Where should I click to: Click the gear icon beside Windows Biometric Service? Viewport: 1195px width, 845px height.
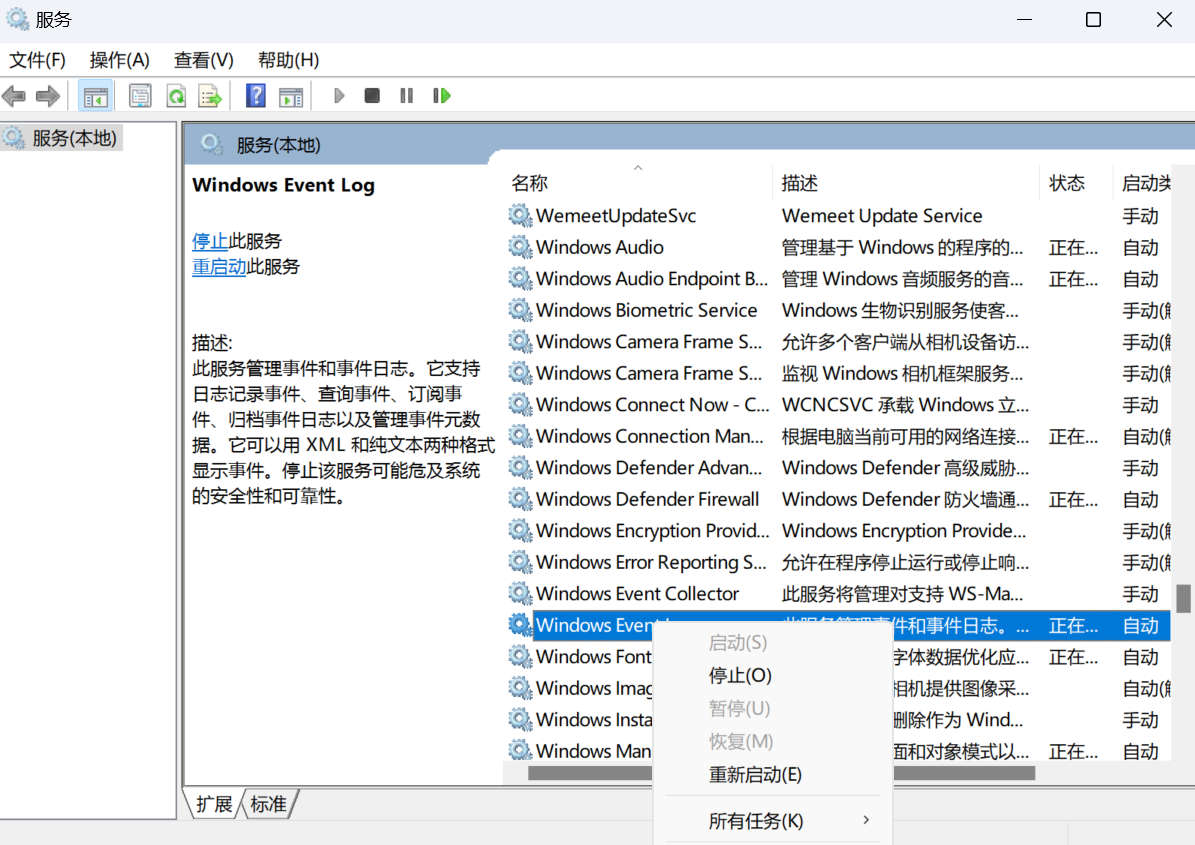[521, 310]
